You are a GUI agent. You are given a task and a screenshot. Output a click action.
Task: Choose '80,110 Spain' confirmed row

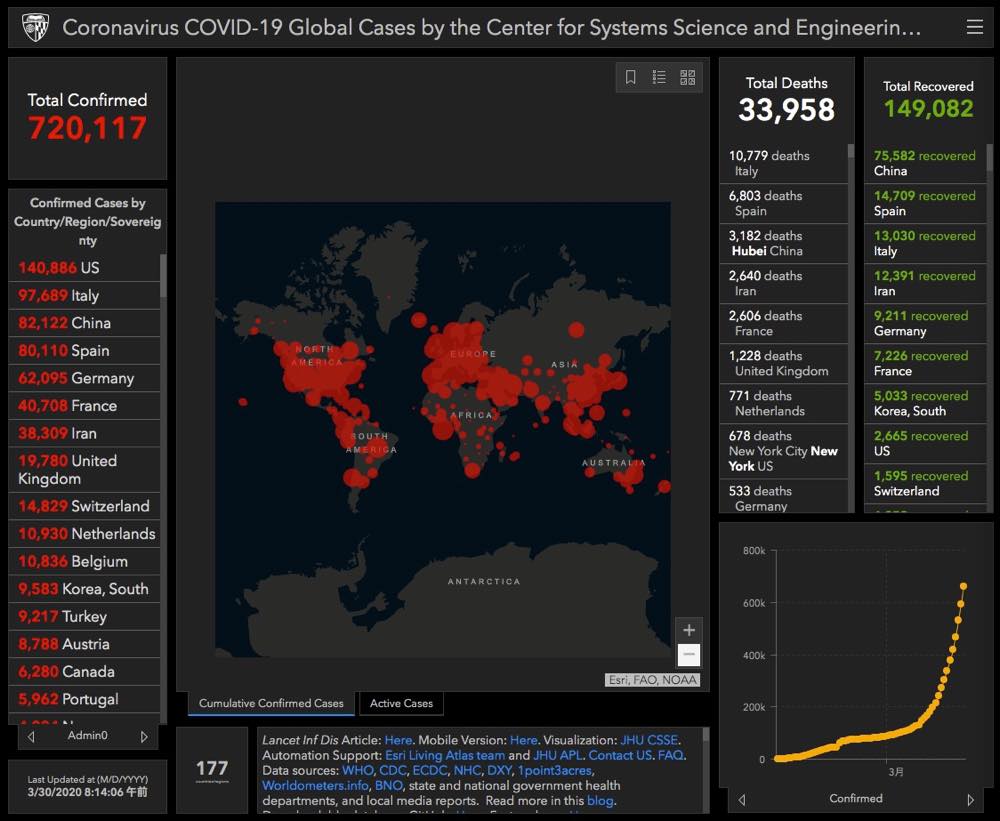tap(85, 351)
